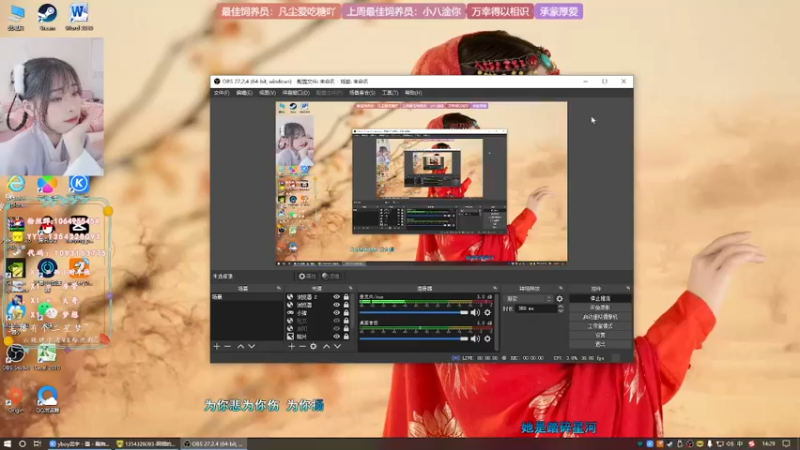Open source properties gear below sources list
800x450 pixels.
[x=313, y=346]
